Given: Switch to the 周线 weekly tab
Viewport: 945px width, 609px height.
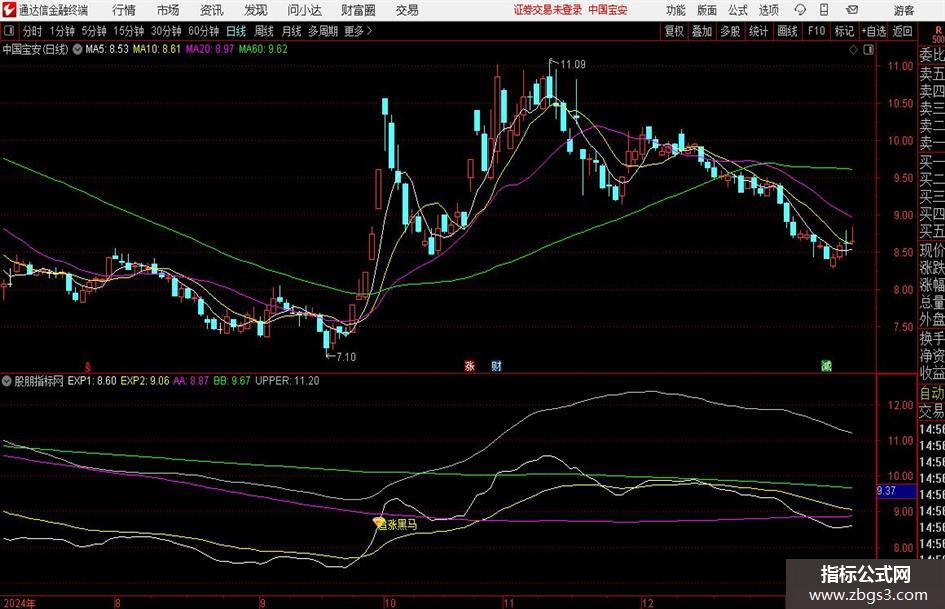Looking at the screenshot, I should 263,31.
